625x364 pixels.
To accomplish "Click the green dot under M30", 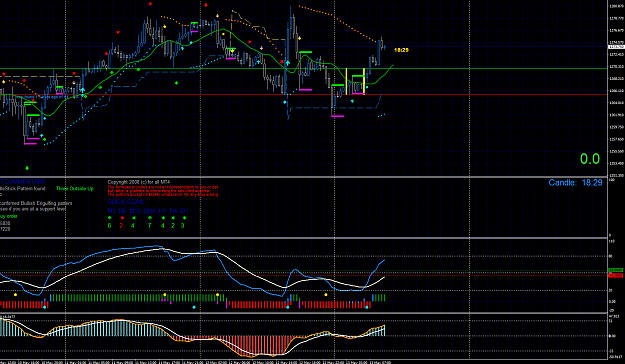I will (149, 218).
